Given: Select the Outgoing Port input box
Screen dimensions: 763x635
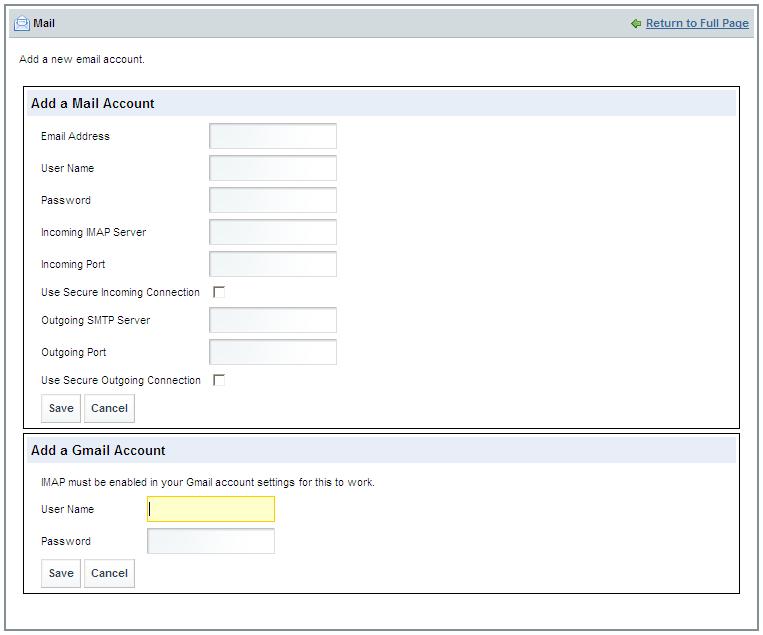Looking at the screenshot, I should (273, 352).
